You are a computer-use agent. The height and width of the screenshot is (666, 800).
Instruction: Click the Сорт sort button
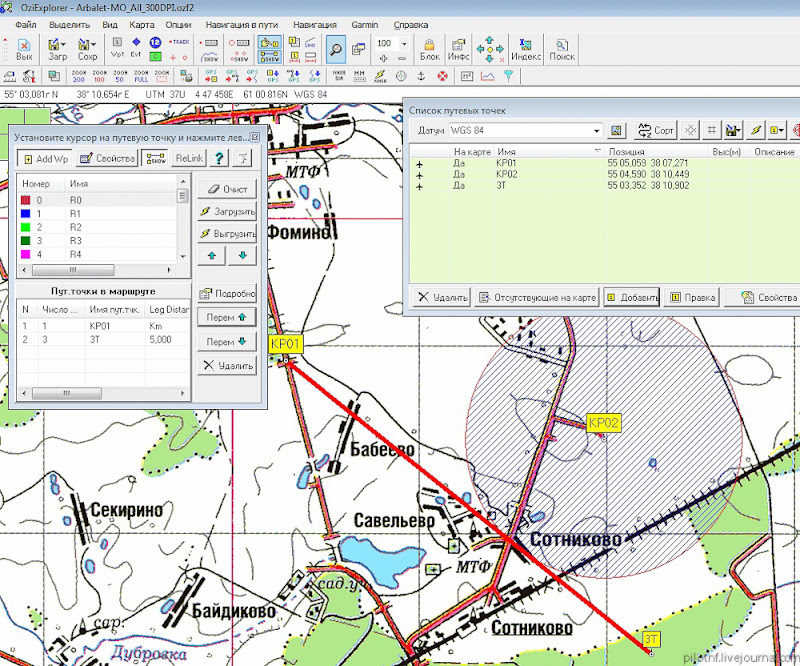(x=656, y=131)
